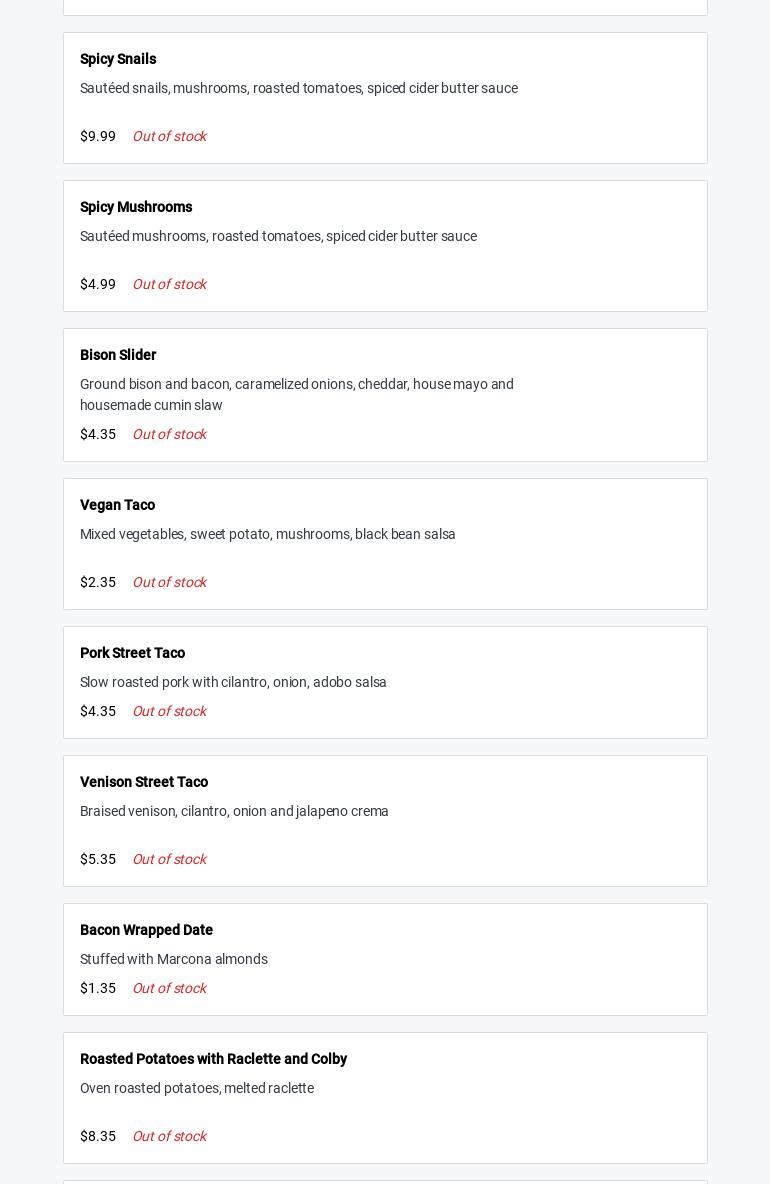Click the $9.99 price for Spicy Snails

point(98,136)
